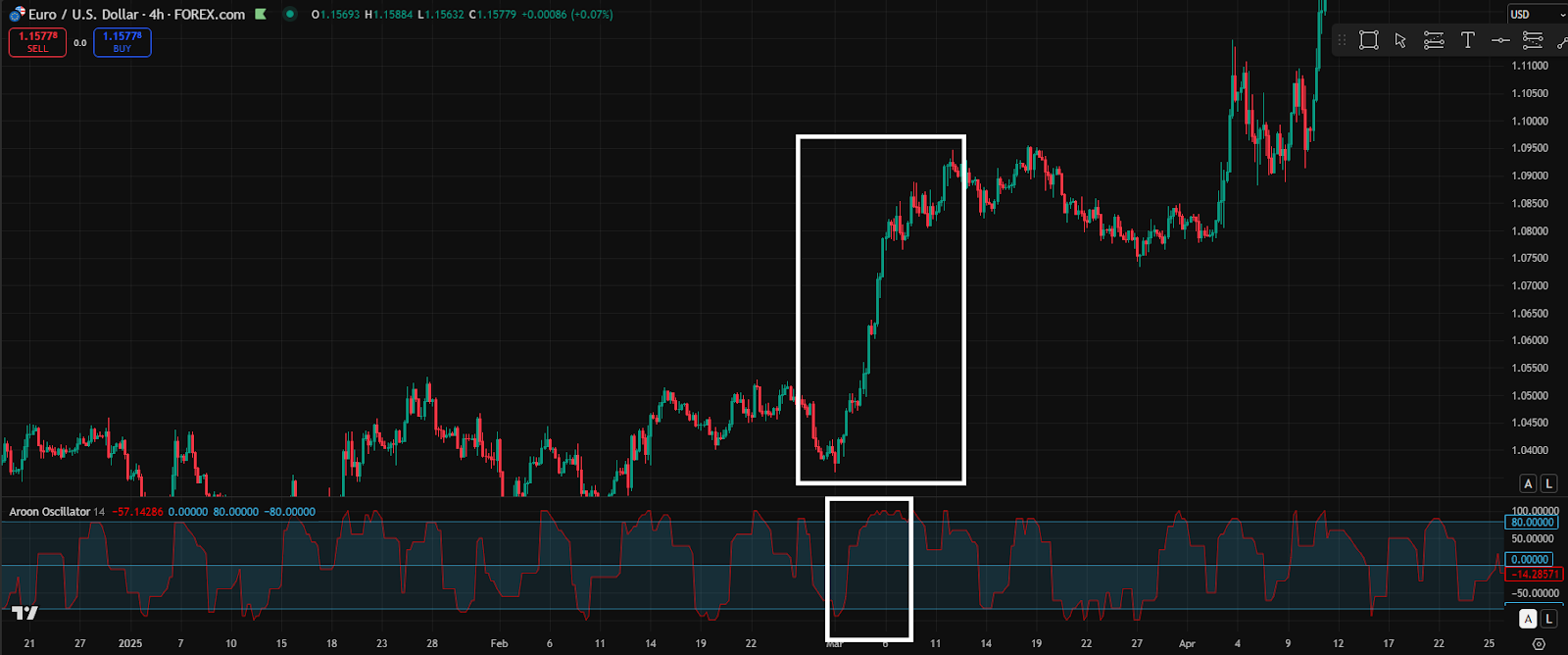The height and width of the screenshot is (655, 1568).
Task: Click the green market status dot
Action: click(x=289, y=15)
